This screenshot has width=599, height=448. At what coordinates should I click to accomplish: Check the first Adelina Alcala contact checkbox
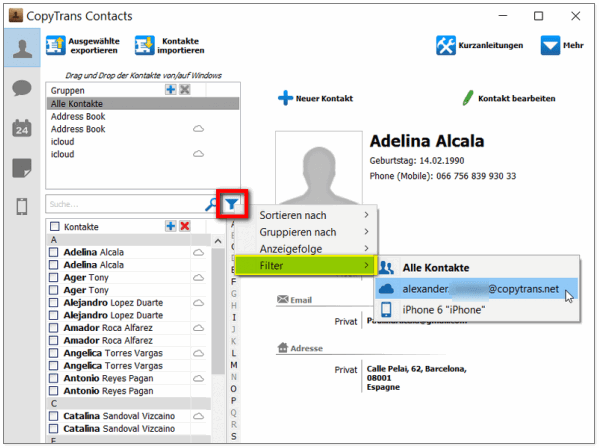[x=53, y=252]
